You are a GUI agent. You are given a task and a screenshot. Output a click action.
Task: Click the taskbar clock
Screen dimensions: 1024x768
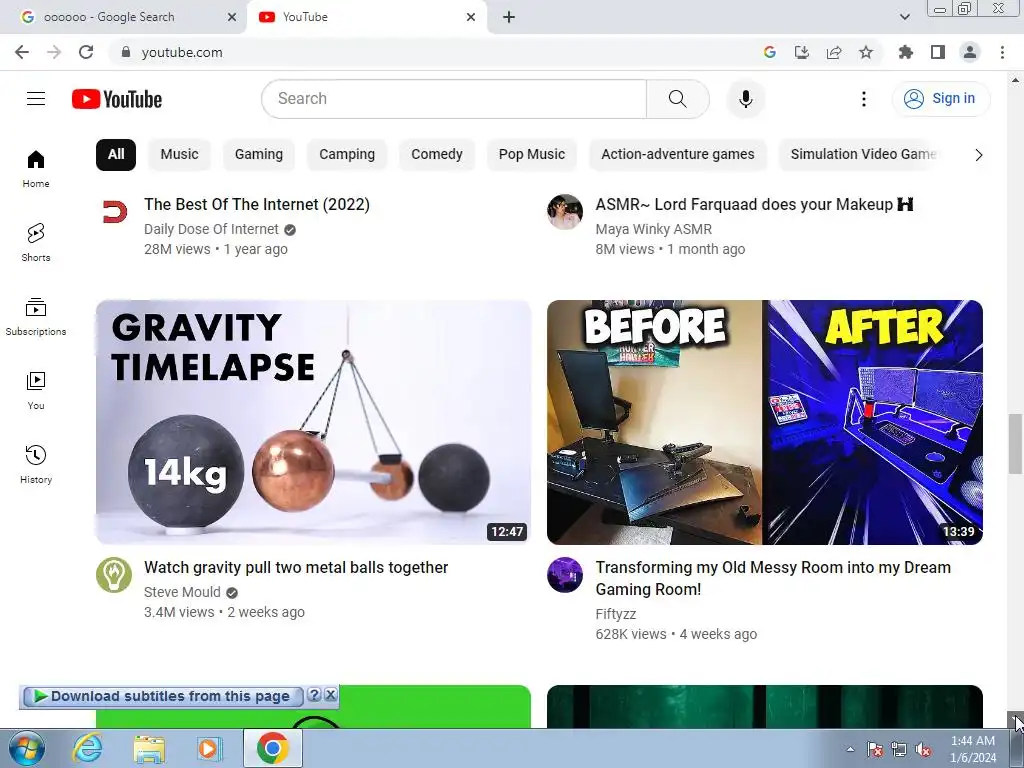(973, 749)
